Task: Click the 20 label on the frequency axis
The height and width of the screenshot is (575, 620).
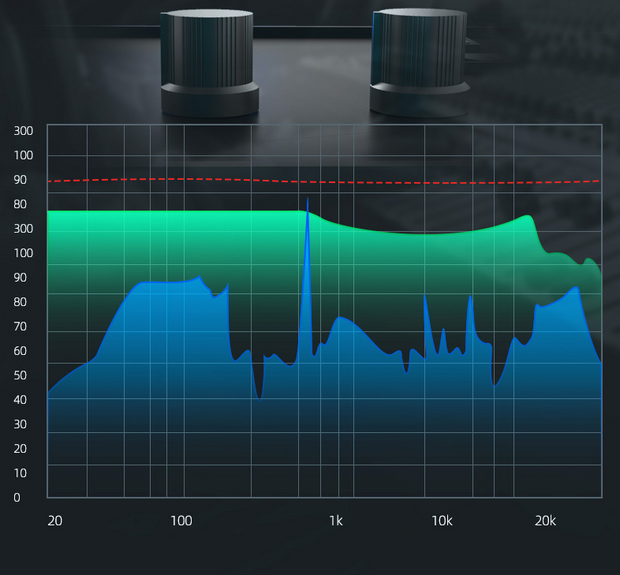Action: click(54, 521)
